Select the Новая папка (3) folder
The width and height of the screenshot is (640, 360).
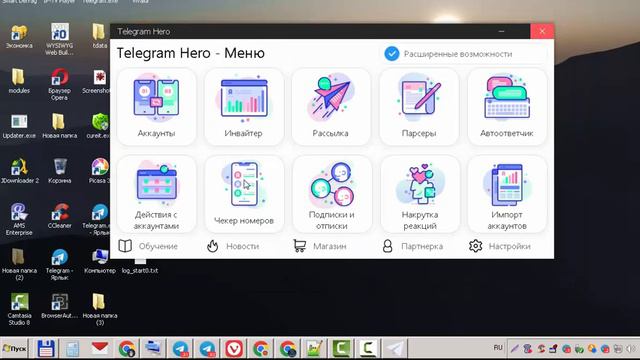[x=100, y=309]
